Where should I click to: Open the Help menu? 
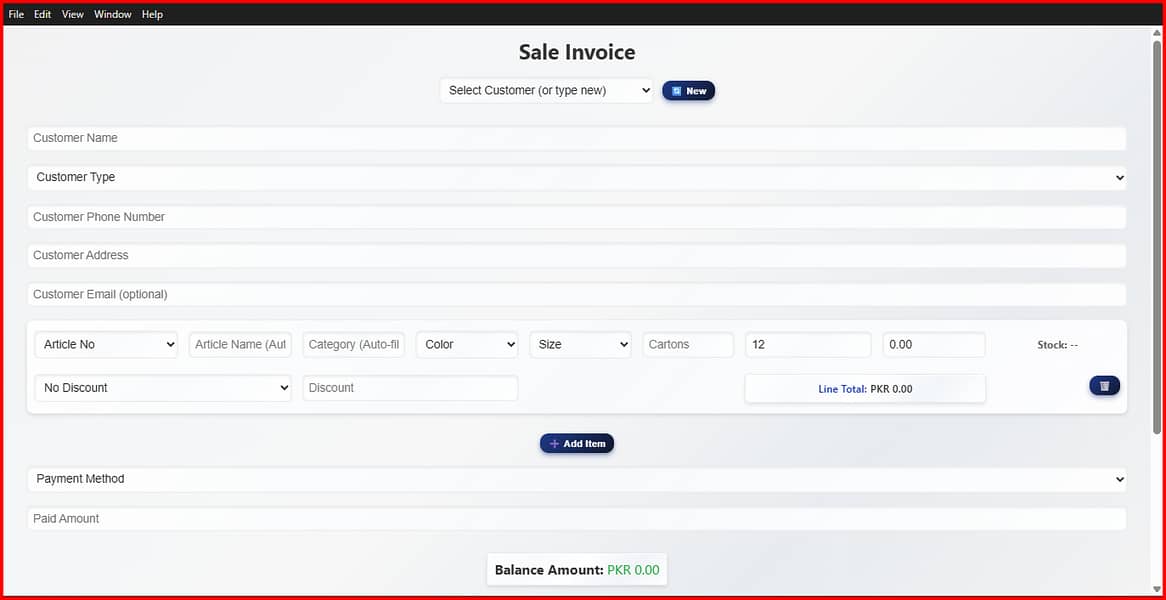tap(152, 13)
